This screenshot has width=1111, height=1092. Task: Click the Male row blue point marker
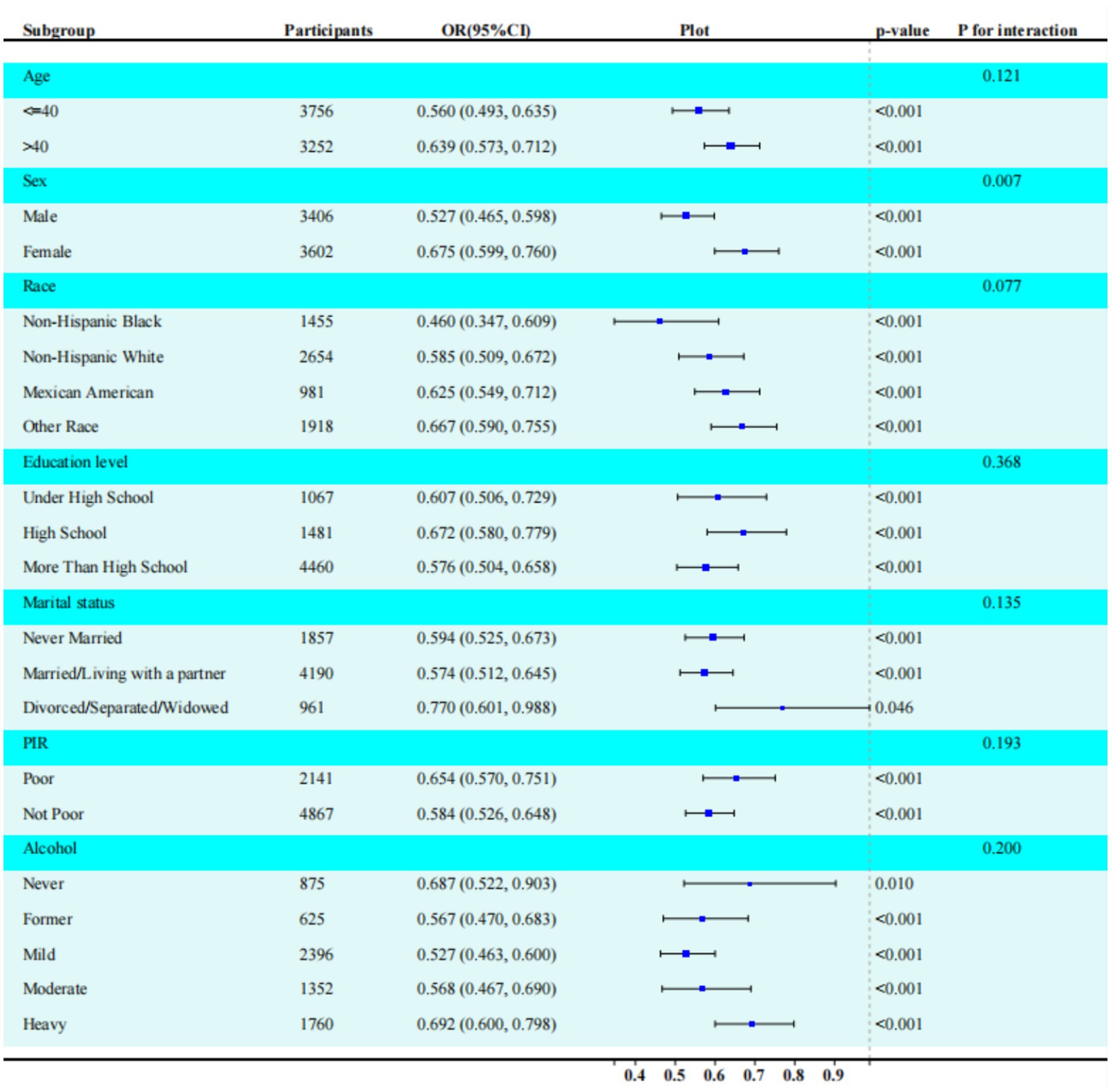tap(686, 216)
